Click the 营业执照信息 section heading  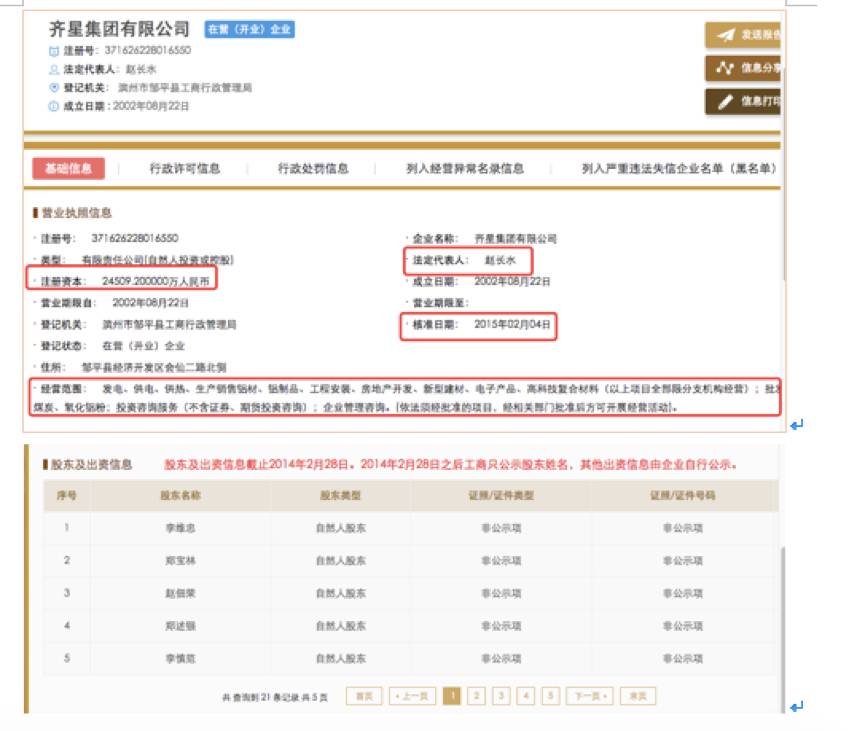[x=76, y=213]
